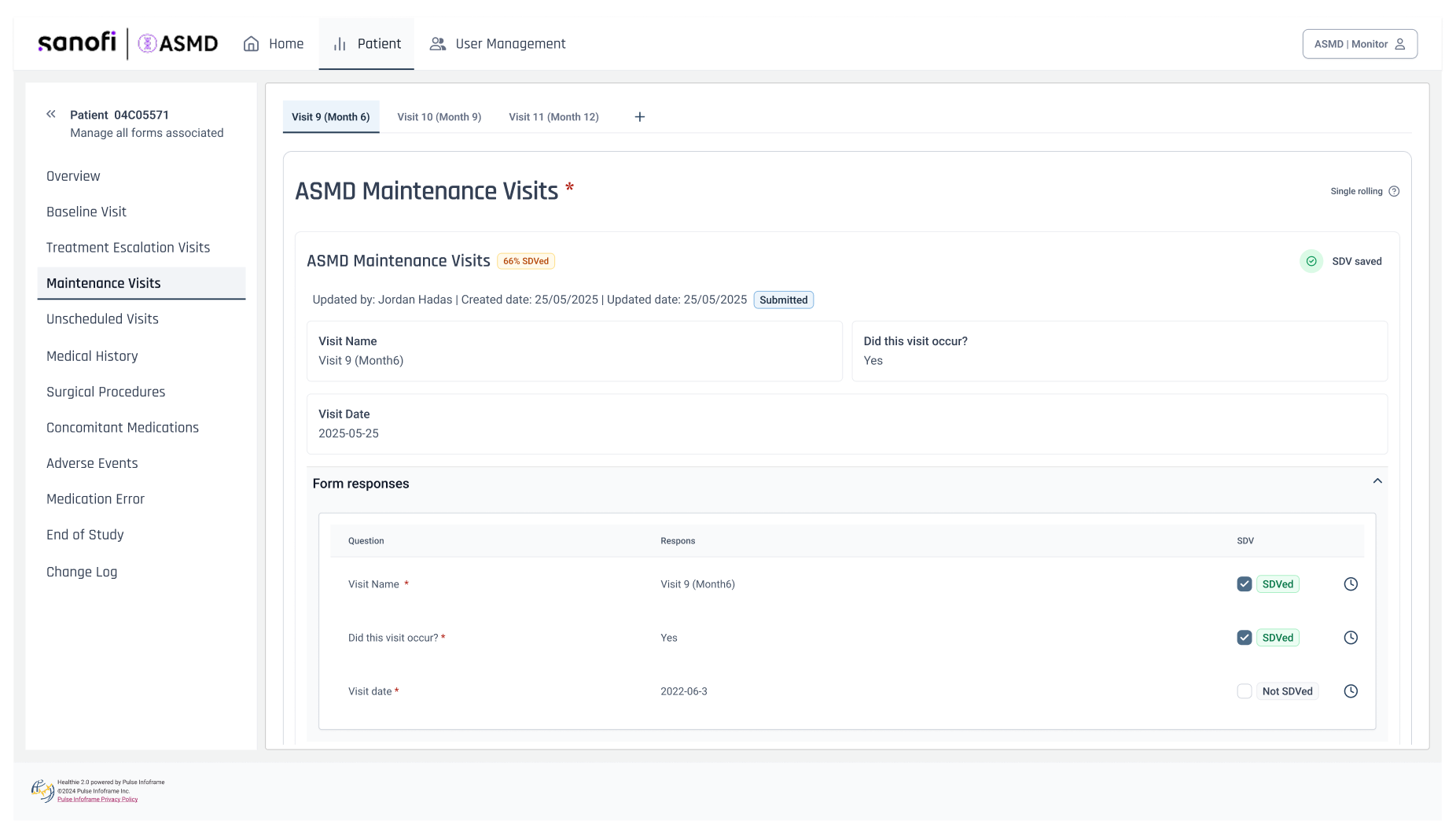Click the 66% SDVed badge
The height and width of the screenshot is (832, 1456).
(526, 261)
